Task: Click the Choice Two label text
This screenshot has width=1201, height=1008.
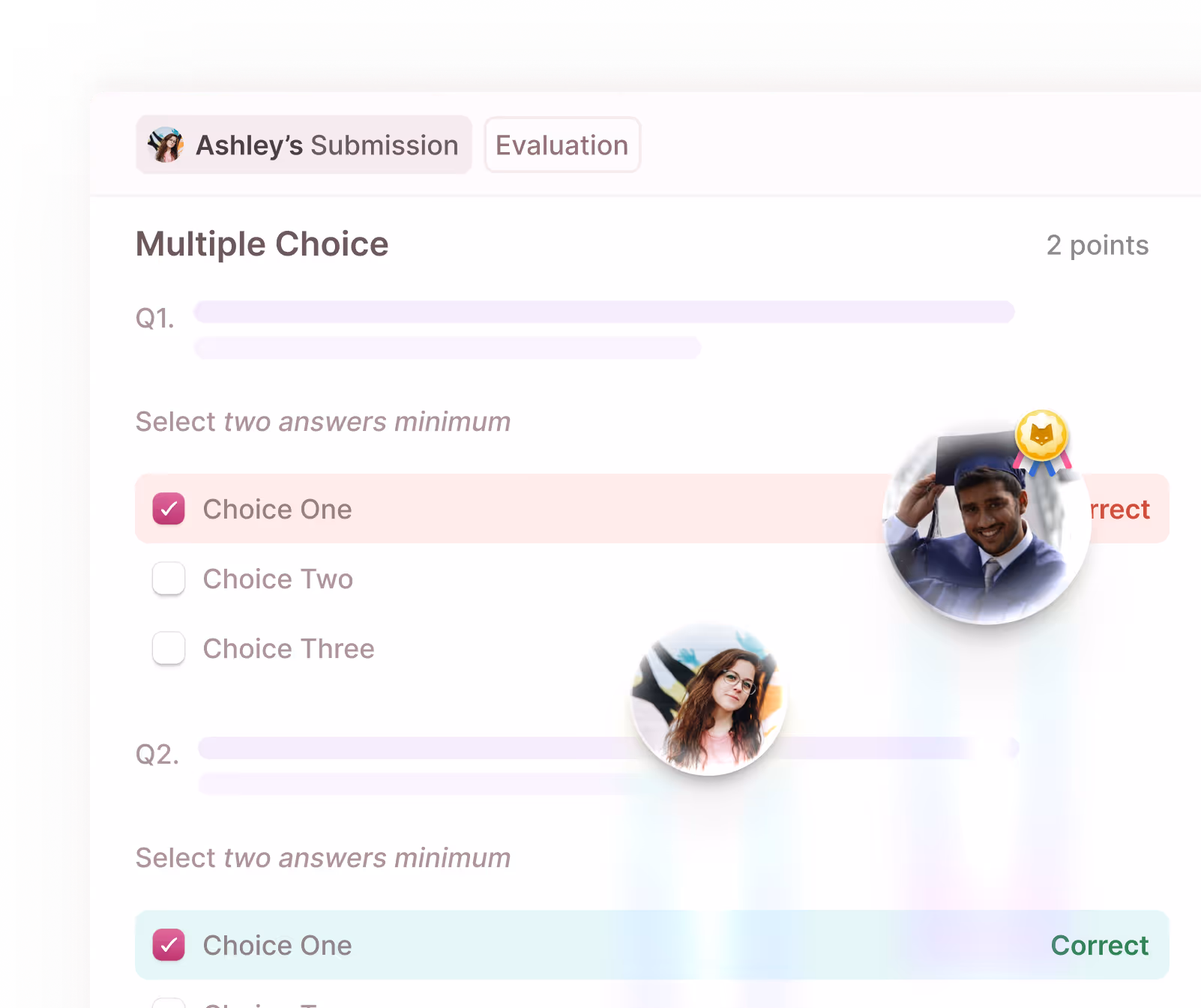Action: pyautogui.click(x=278, y=579)
